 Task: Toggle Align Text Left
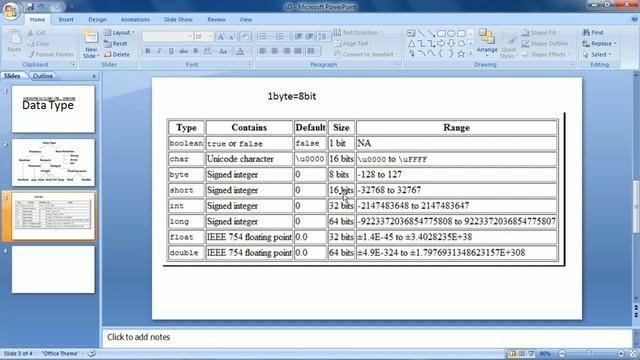click(263, 51)
